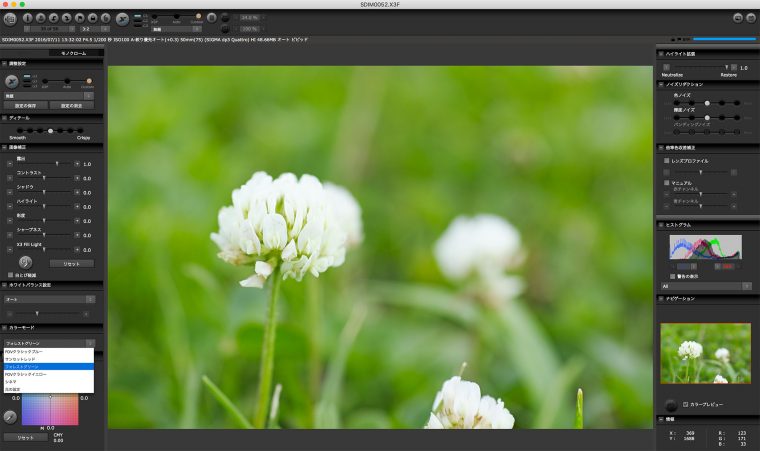760x451 pixels.
Task: Click the round knob icon below navigation thumbnail
Action: pyautogui.click(x=671, y=405)
